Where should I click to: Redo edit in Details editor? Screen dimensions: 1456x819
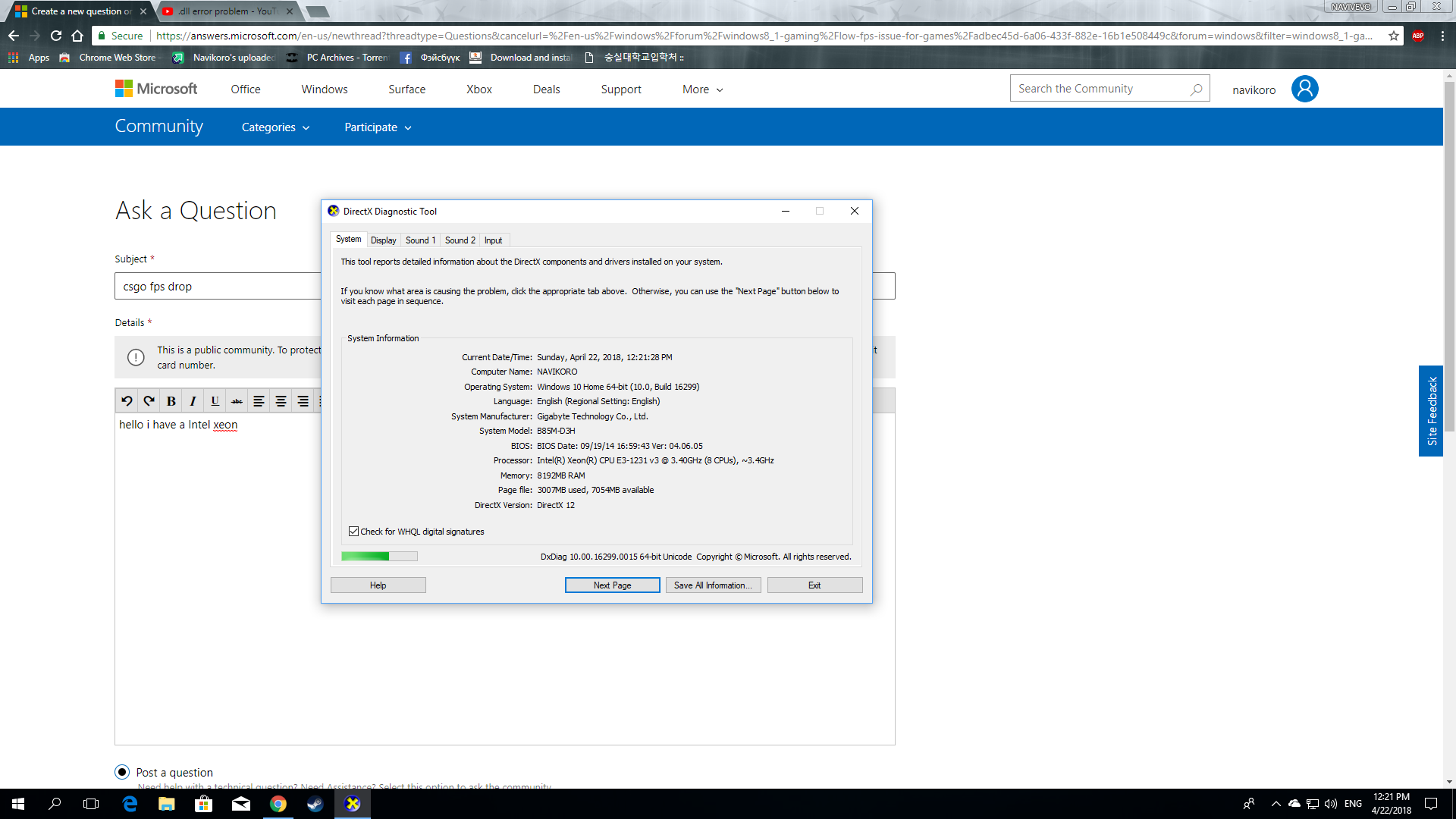149,401
